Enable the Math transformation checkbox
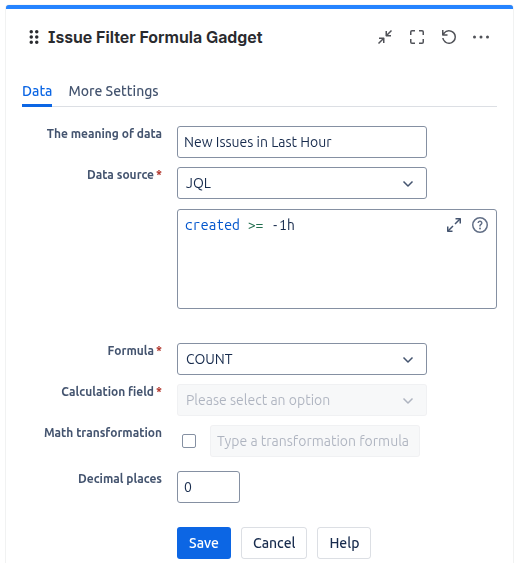The width and height of the screenshot is (518, 563). (x=189, y=441)
